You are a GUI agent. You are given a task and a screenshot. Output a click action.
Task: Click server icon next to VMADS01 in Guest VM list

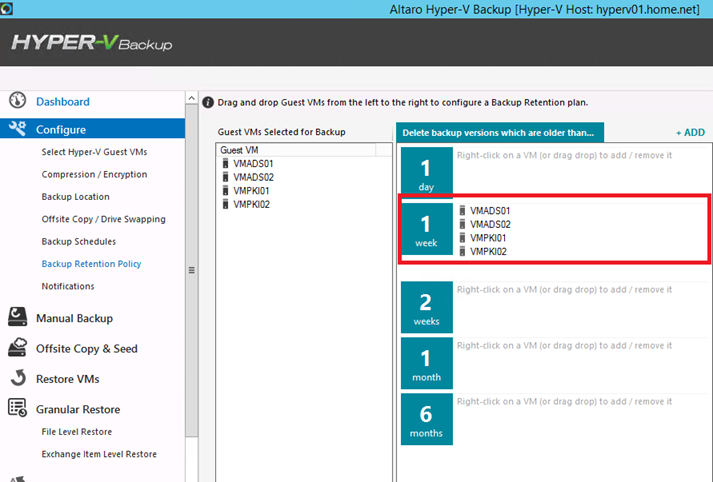click(225, 163)
